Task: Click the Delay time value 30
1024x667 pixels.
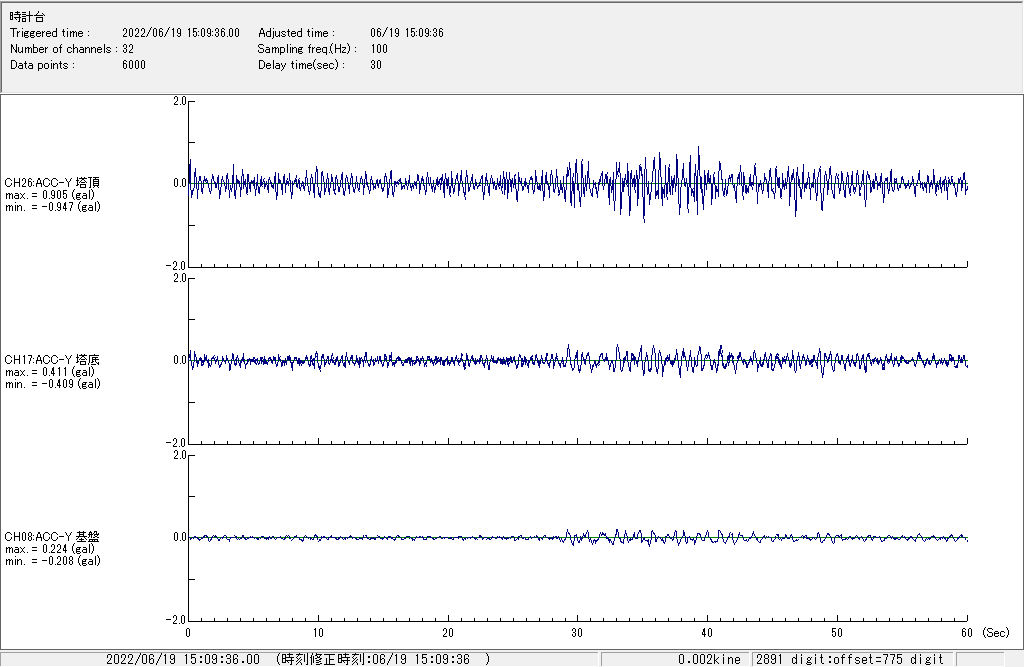Action: [x=376, y=65]
